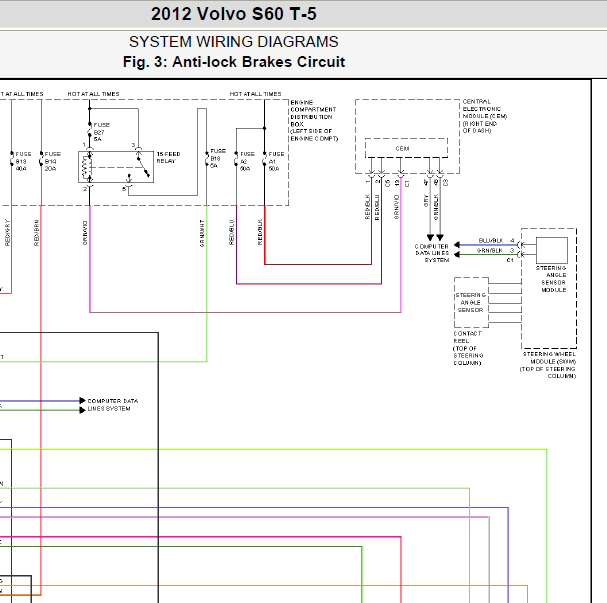Screen dimensions: 607x603
Task: Click the "GRN/BLK 3" horizontal wire label
Action: pyautogui.click(x=495, y=250)
